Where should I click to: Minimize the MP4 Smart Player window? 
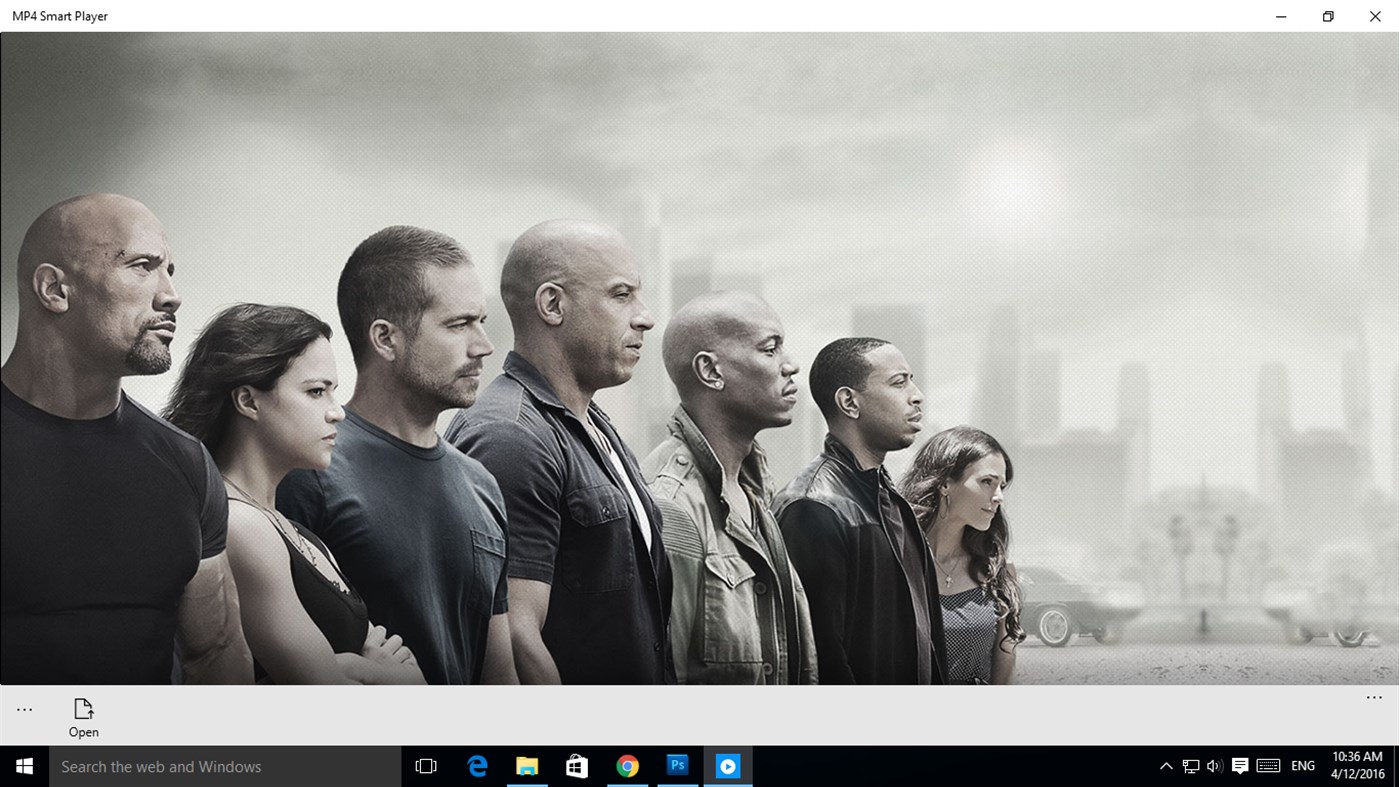1281,16
